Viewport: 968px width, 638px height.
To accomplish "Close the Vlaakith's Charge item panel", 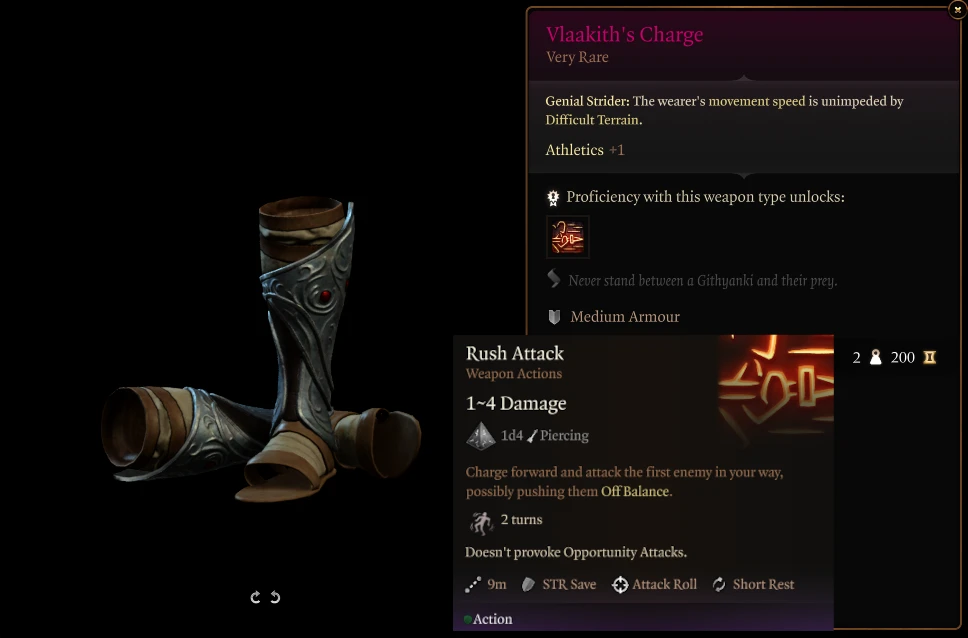I will [x=958, y=9].
